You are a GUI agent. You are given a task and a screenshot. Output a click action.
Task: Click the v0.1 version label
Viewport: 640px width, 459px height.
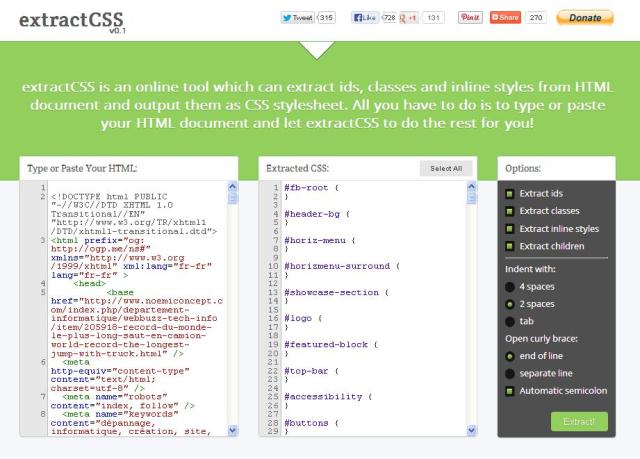118,31
